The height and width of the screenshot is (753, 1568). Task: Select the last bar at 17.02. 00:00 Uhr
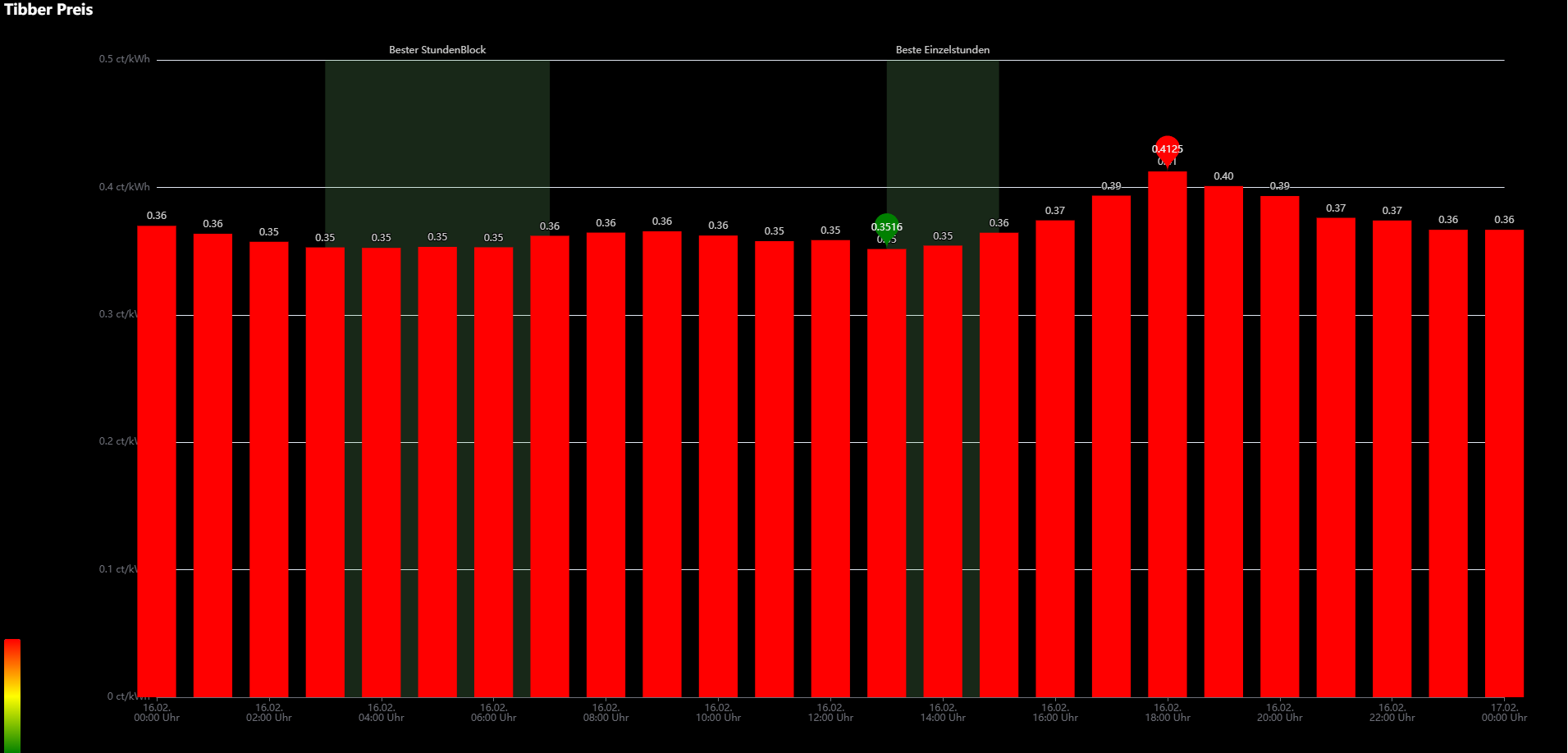1504,463
